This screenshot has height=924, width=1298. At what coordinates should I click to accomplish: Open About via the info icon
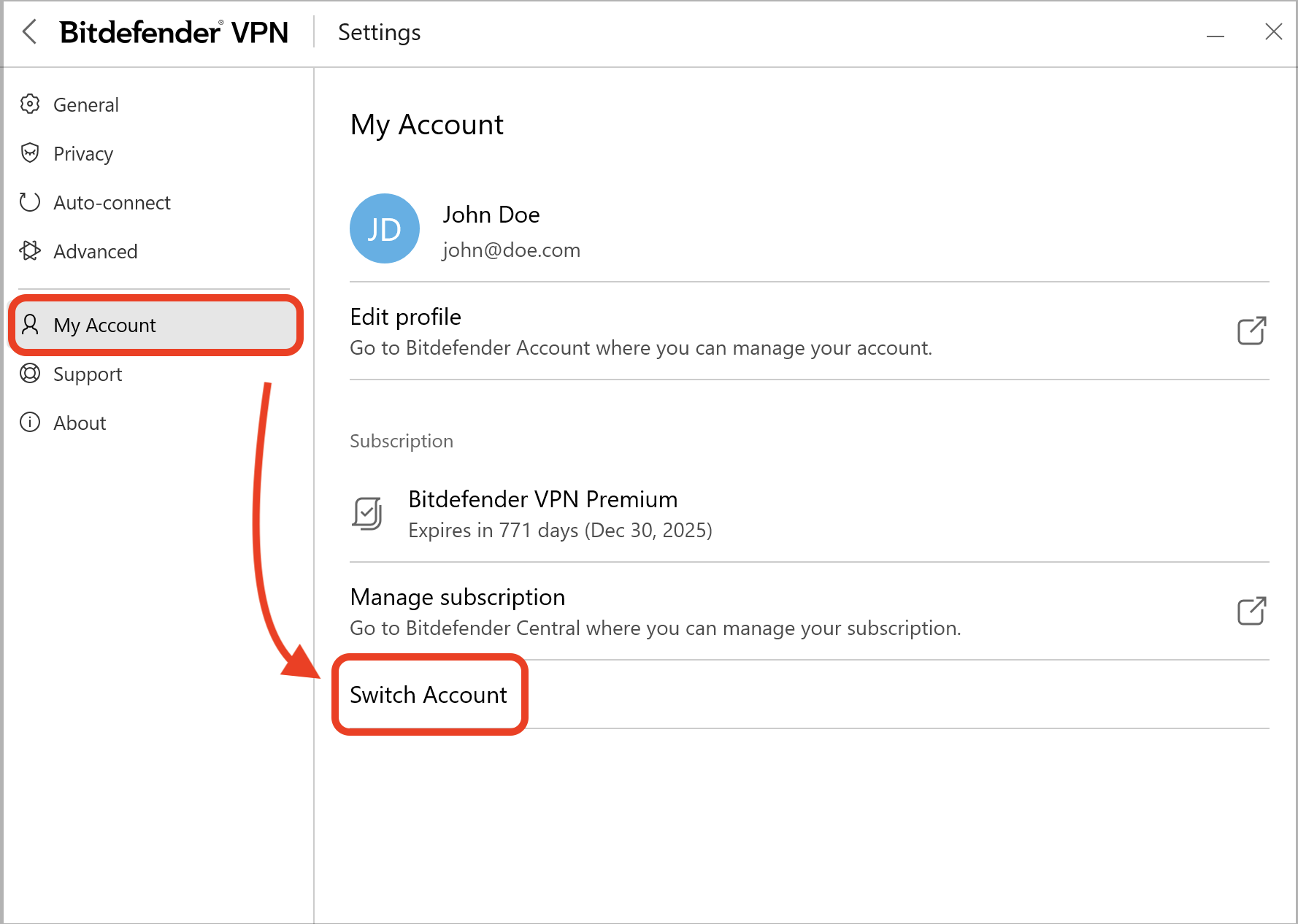coord(30,422)
